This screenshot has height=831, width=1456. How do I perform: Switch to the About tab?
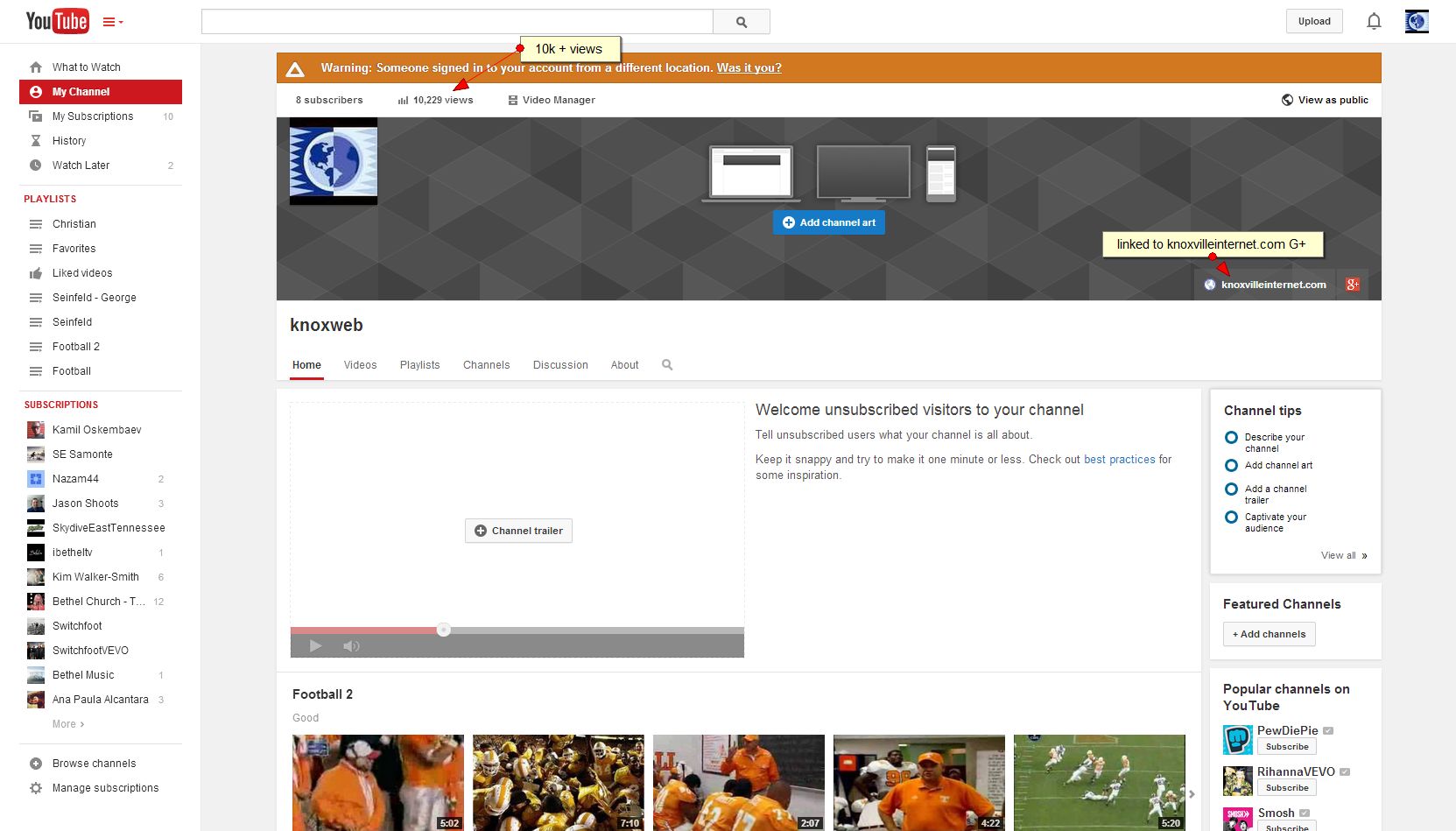[x=625, y=365]
